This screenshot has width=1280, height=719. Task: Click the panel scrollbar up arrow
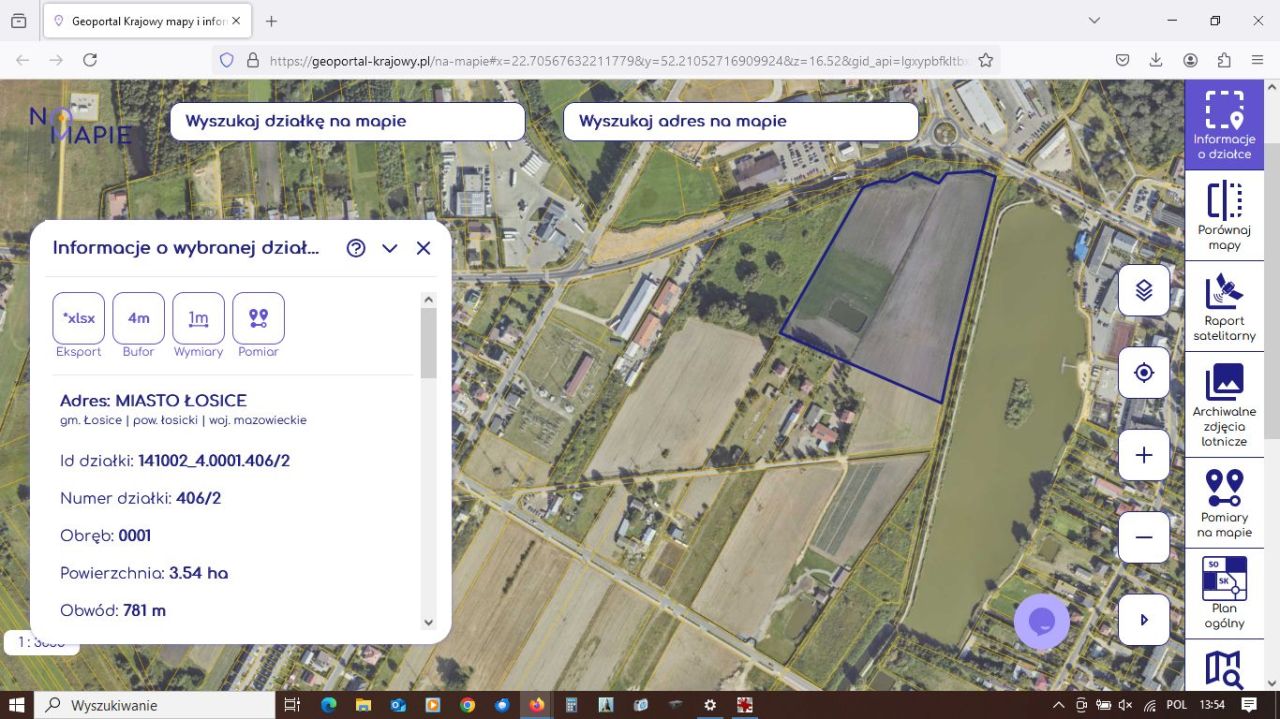pos(428,299)
